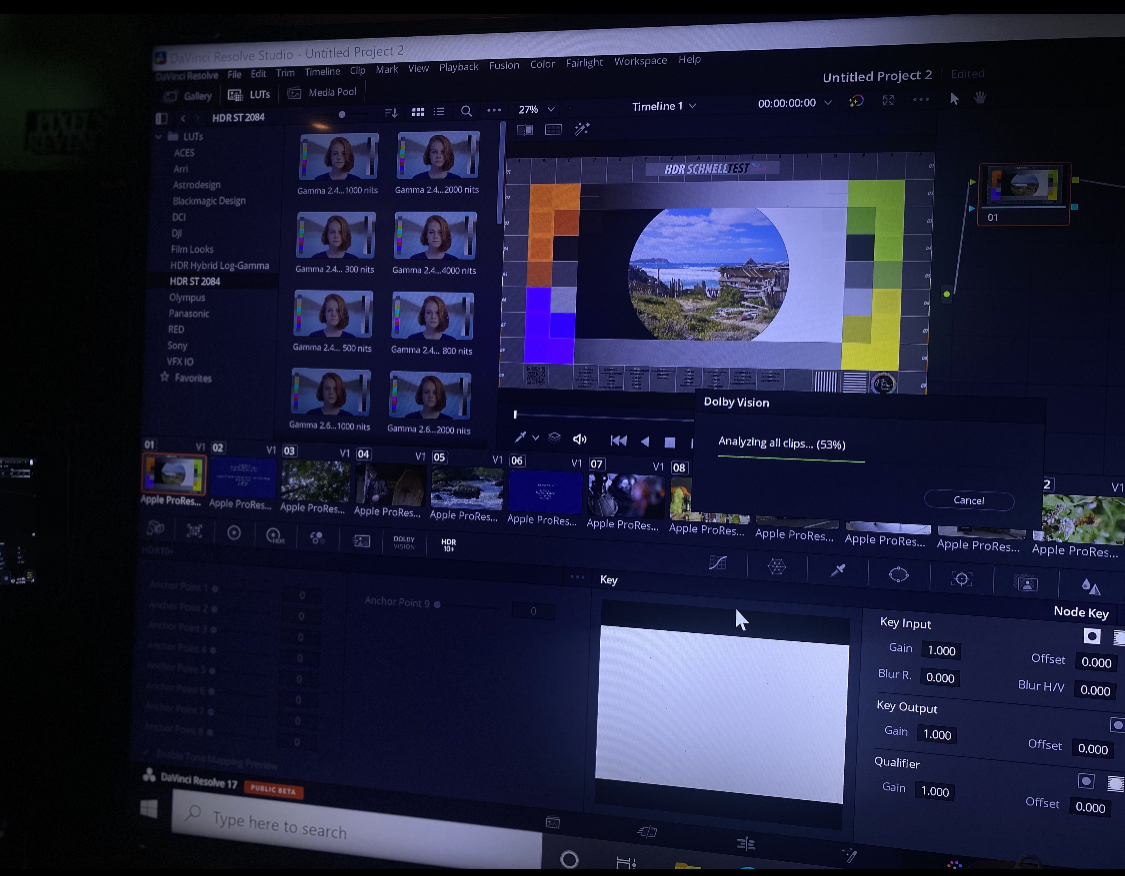Switch to the HDR10+ palette
The image size is (1125, 876).
coord(448,545)
